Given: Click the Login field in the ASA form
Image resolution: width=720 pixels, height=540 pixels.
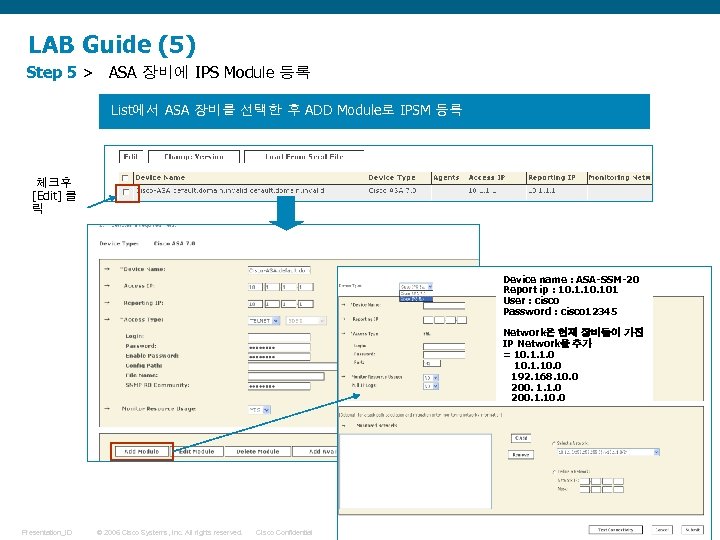Looking at the screenshot, I should pyautogui.click(x=279, y=338).
